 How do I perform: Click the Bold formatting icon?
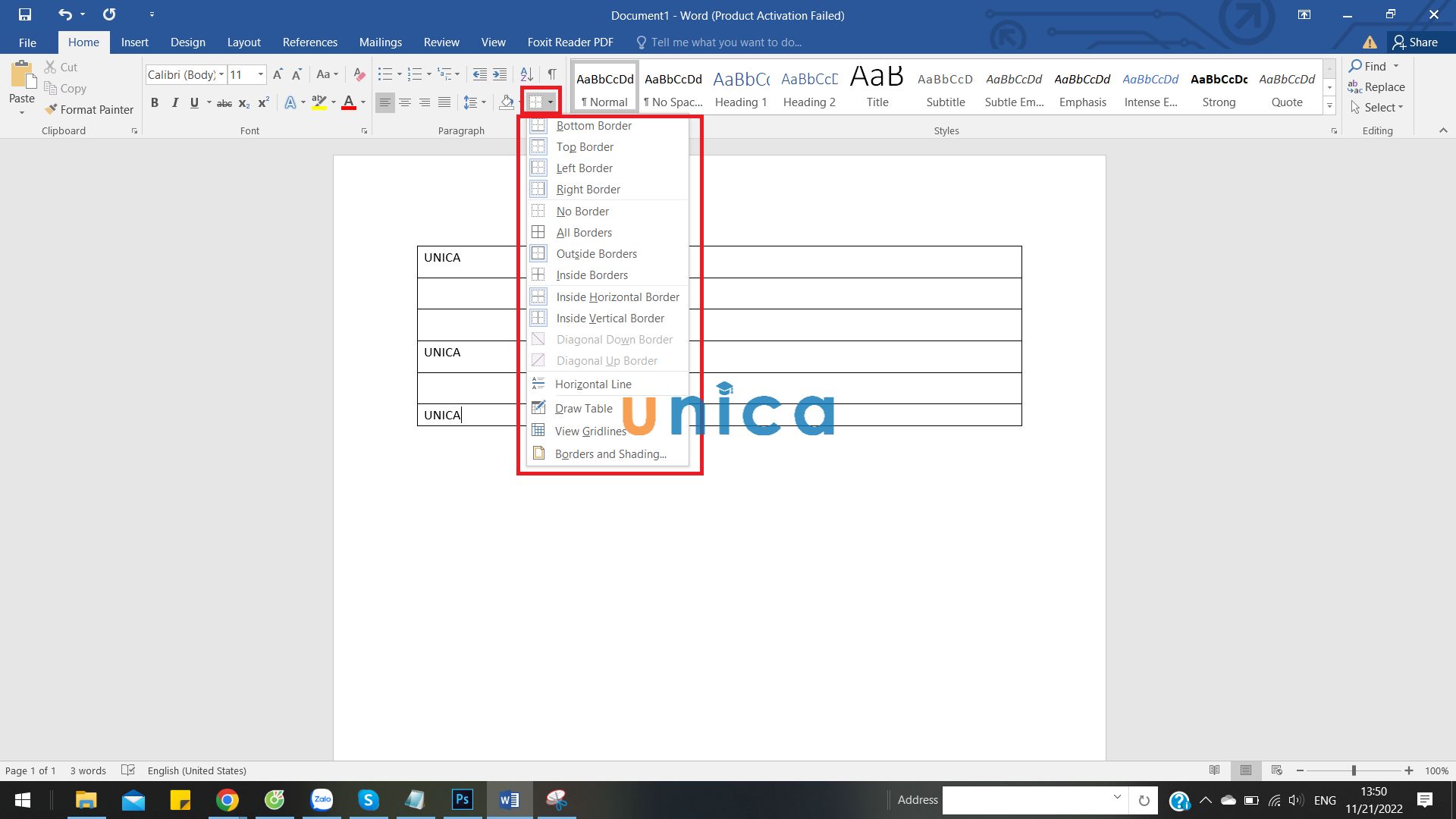tap(155, 102)
